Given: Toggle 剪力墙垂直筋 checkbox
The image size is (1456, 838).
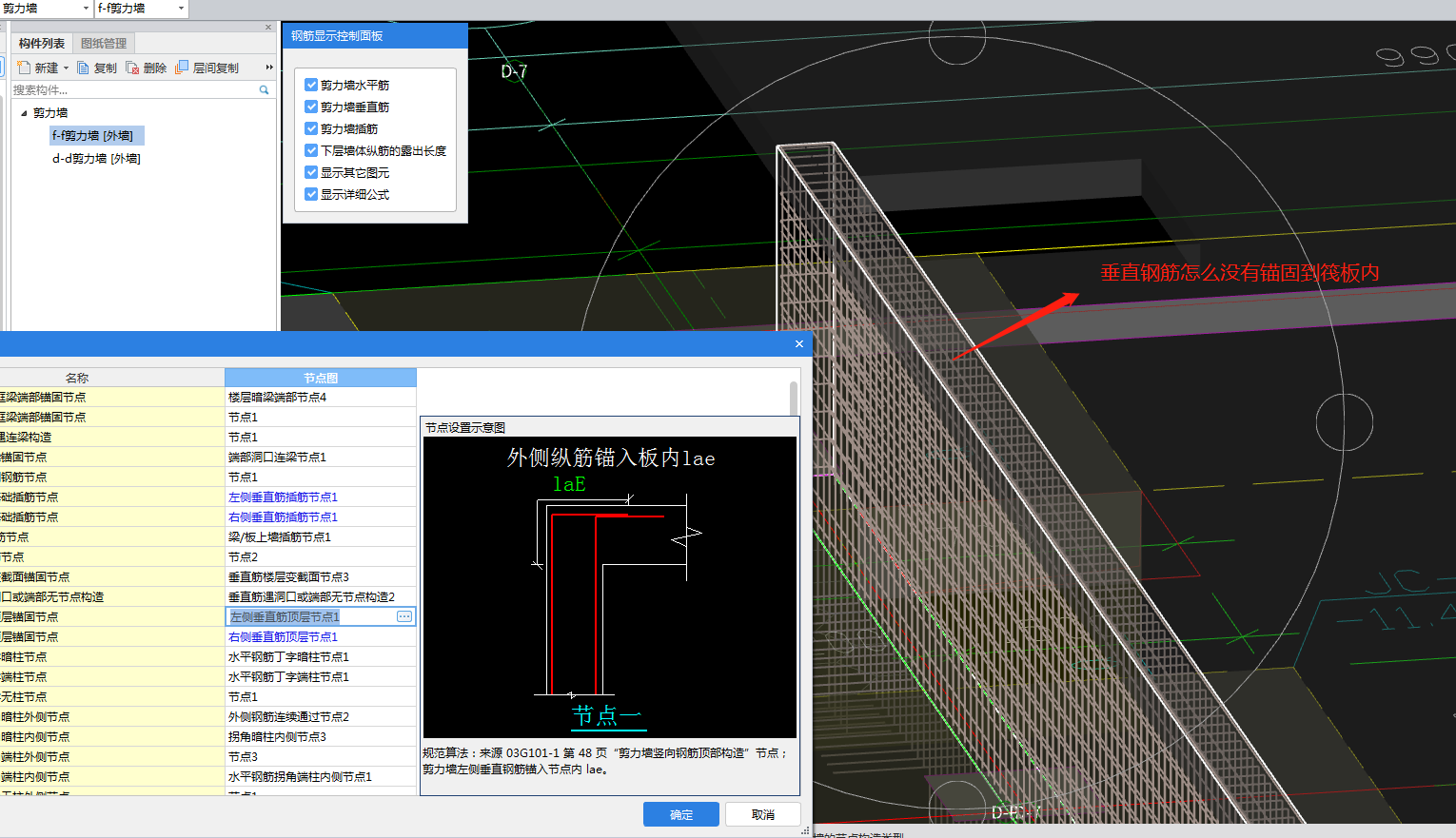Looking at the screenshot, I should pyautogui.click(x=311, y=107).
